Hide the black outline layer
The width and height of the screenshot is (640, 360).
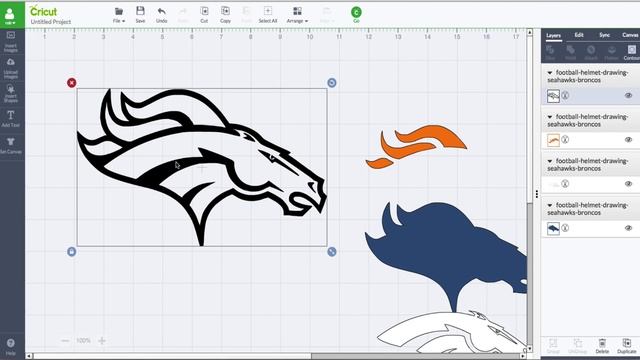point(628,96)
